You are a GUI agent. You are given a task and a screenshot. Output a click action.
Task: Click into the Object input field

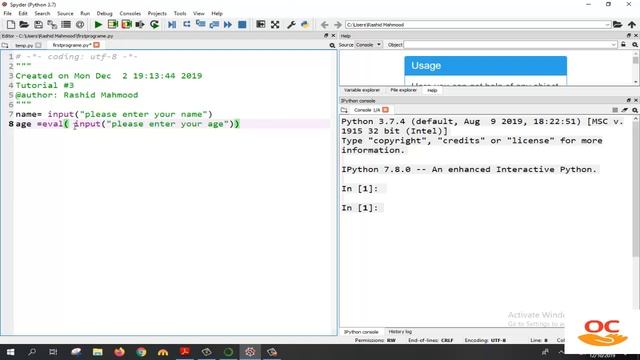tap(507, 44)
